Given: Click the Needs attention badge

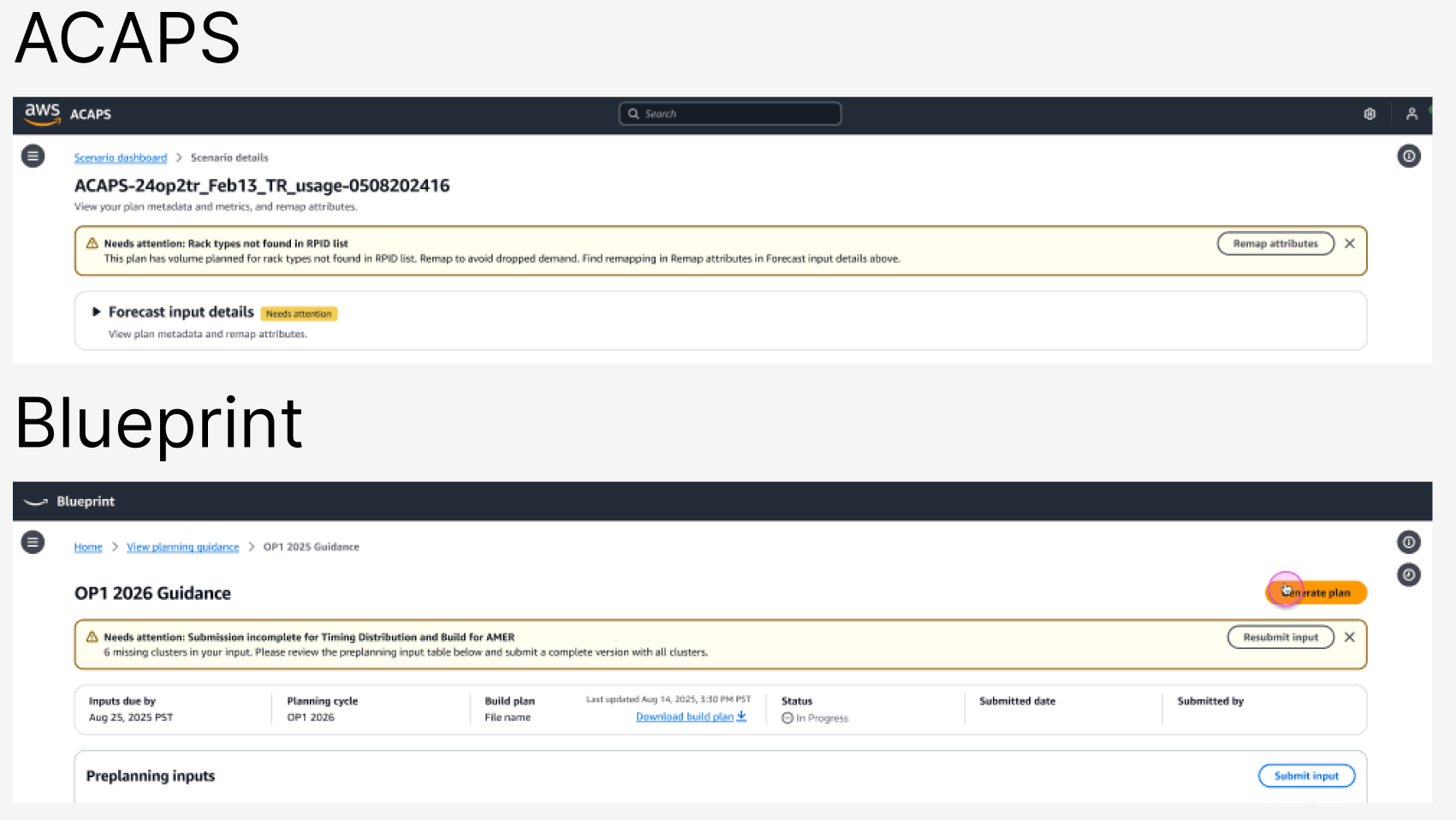Looking at the screenshot, I should coord(299,314).
